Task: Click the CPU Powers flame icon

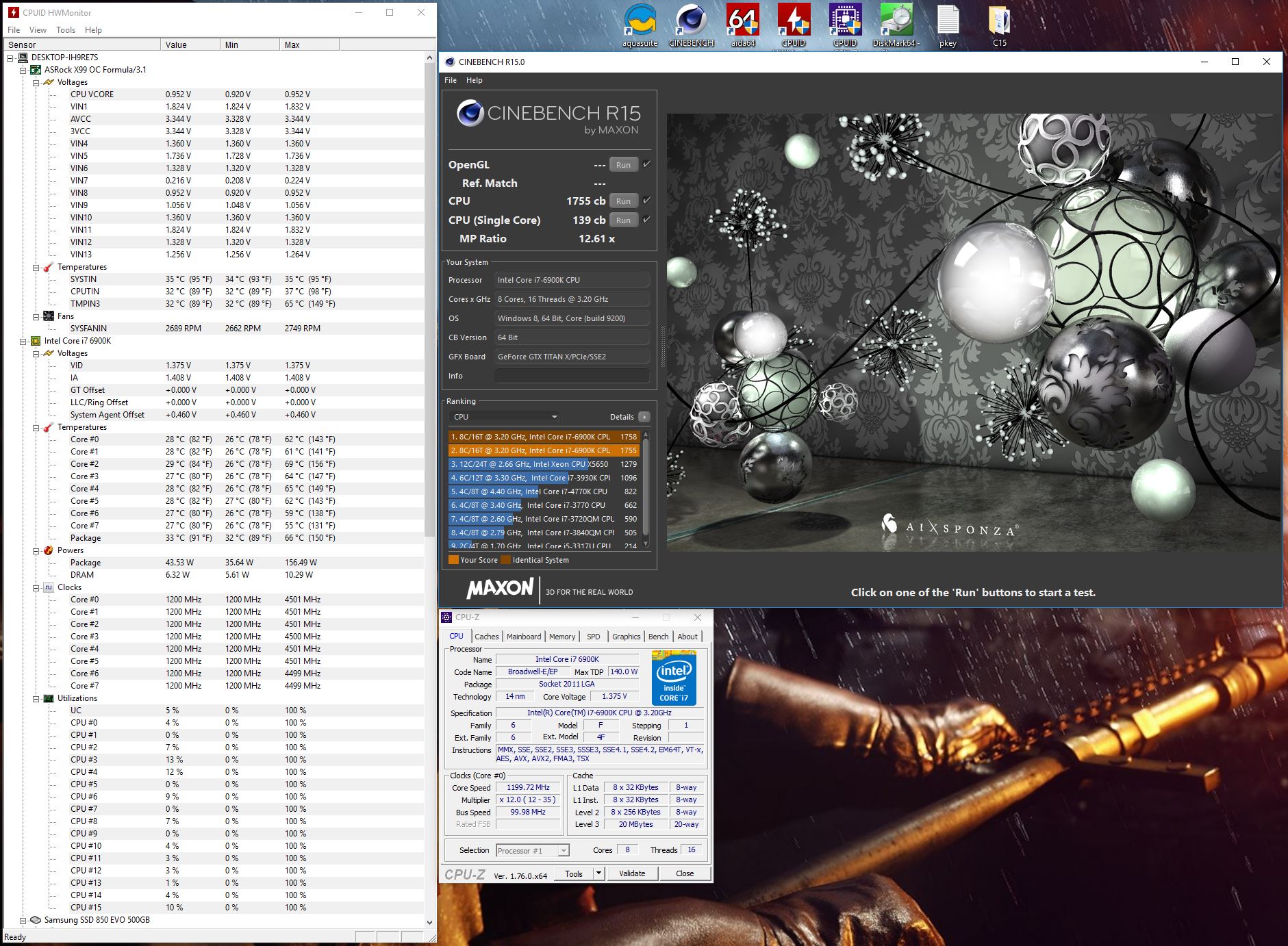Action: 49,550
